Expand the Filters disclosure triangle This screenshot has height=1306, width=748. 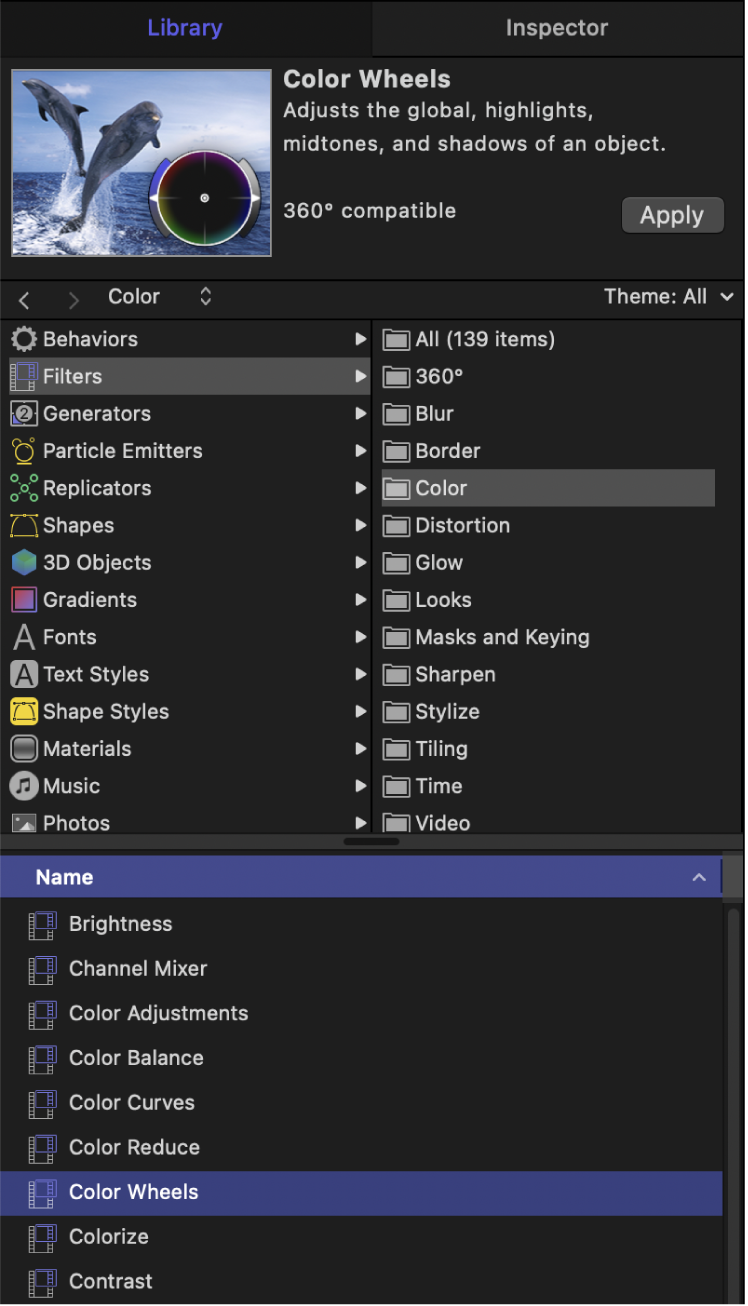tap(361, 376)
